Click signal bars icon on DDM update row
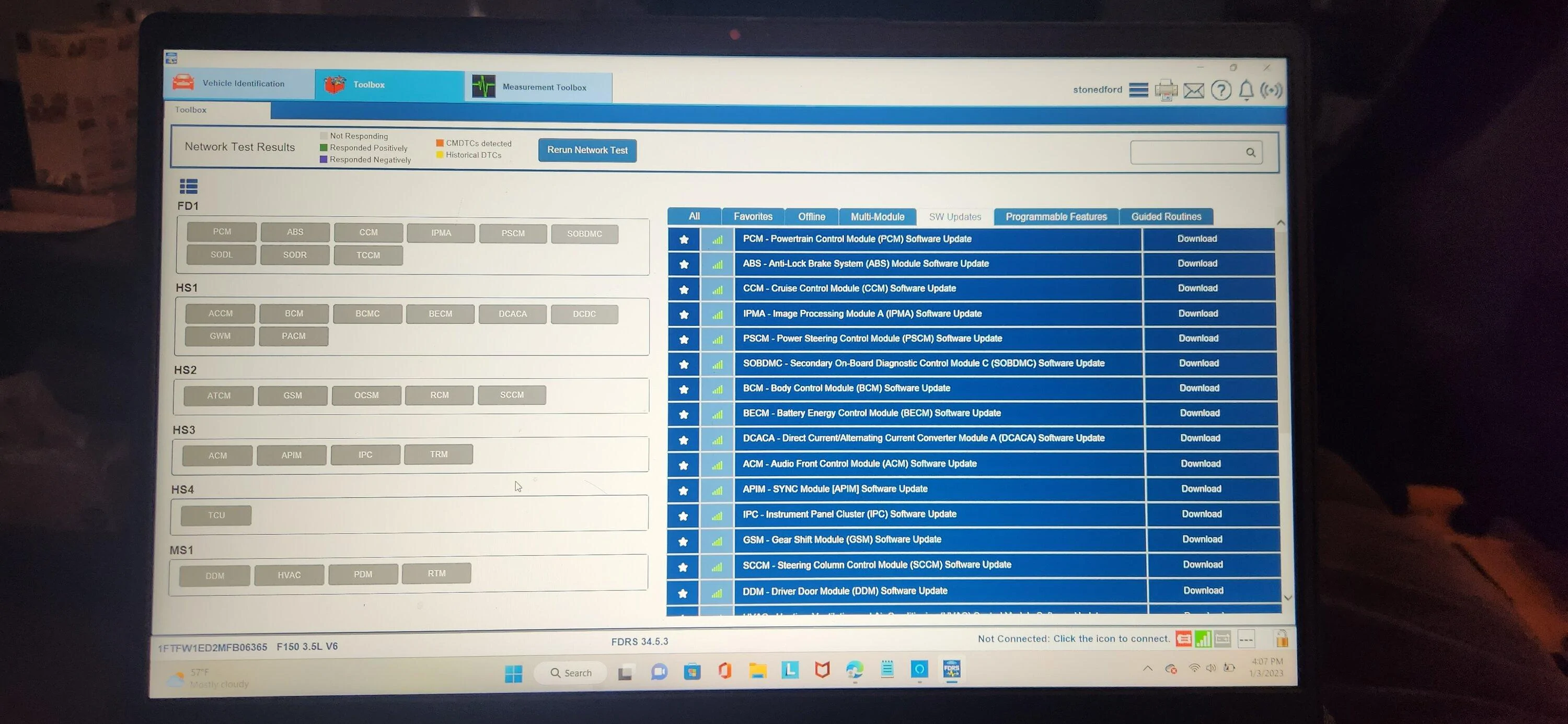The width and height of the screenshot is (1568, 724). (x=717, y=593)
